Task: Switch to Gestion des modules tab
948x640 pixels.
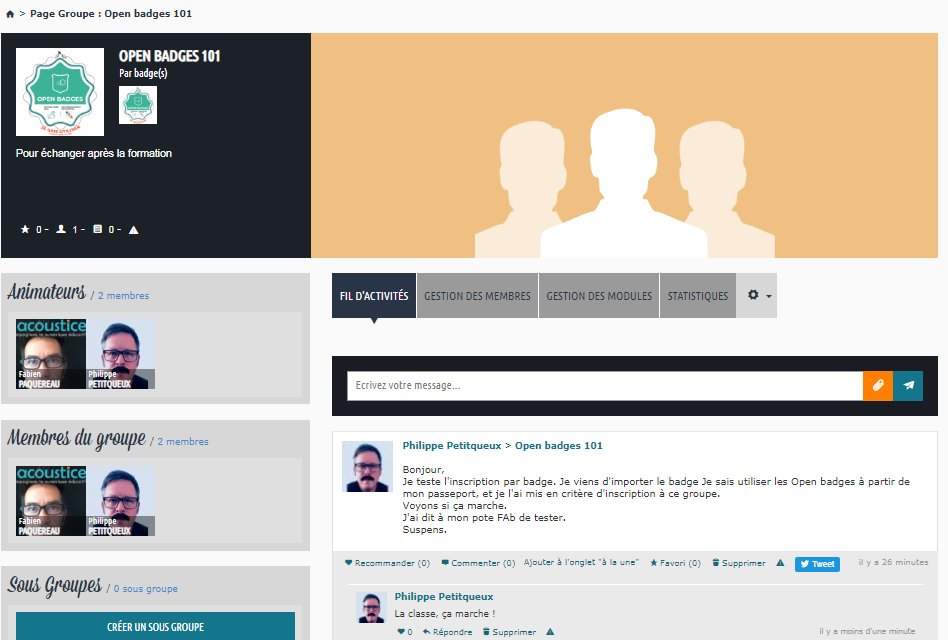Action: pos(599,296)
